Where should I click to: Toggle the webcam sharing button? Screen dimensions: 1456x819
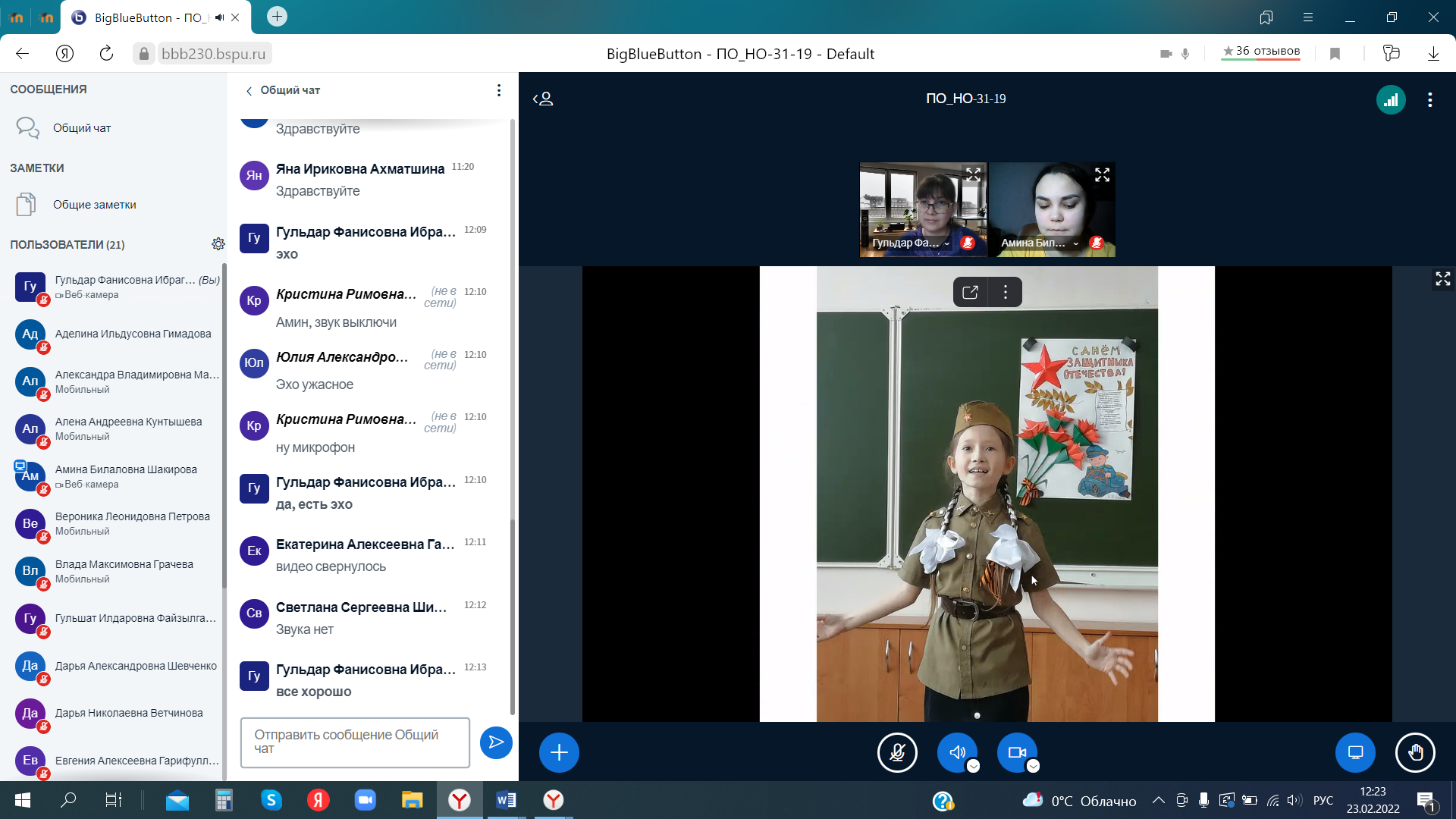pyautogui.click(x=1016, y=752)
